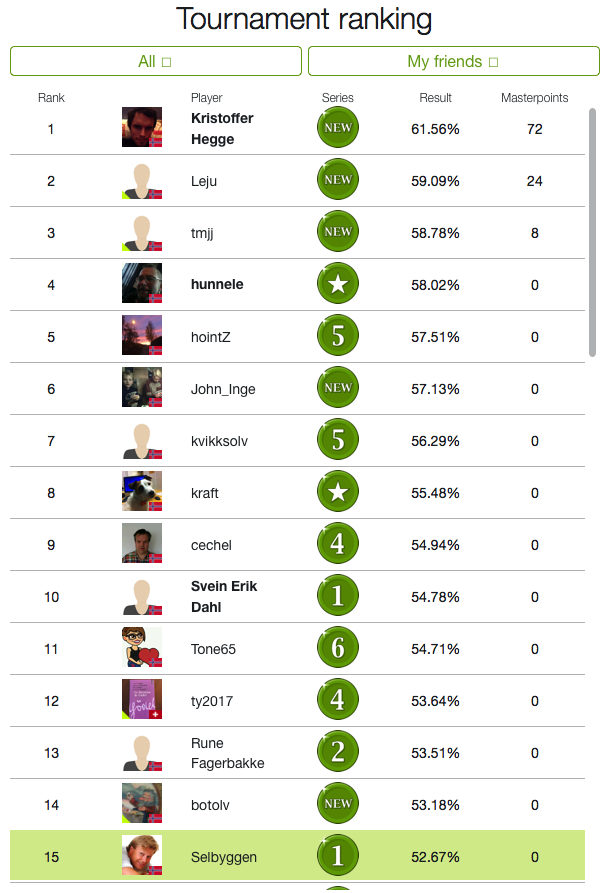Open the player name Svein Erik Dahl
Image resolution: width=605 pixels, height=893 pixels.
pos(224,597)
